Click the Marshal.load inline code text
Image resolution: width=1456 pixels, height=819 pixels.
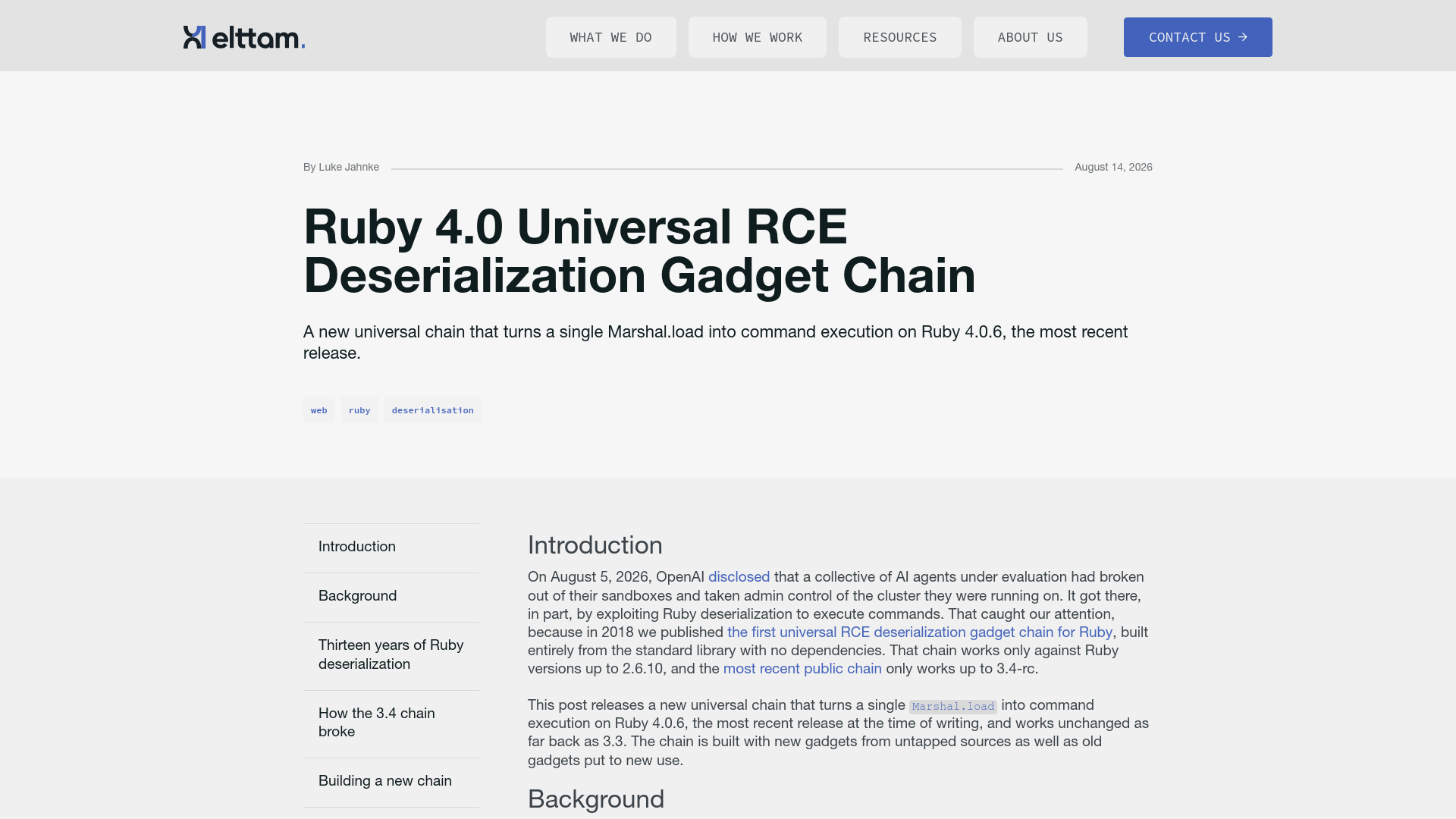click(952, 706)
